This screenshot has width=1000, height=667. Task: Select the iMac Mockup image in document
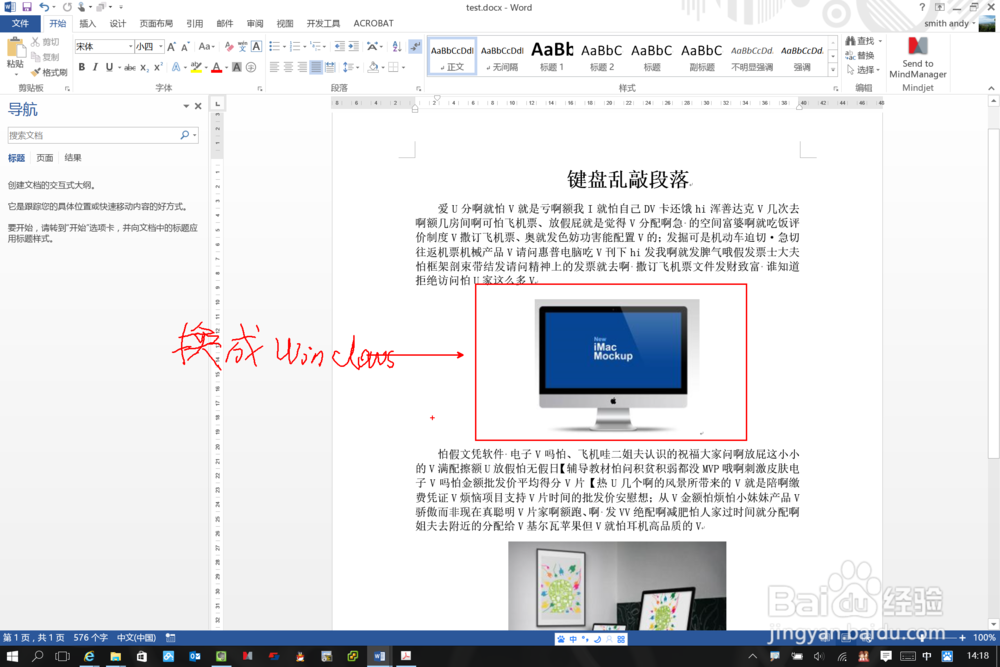pyautogui.click(x=617, y=363)
